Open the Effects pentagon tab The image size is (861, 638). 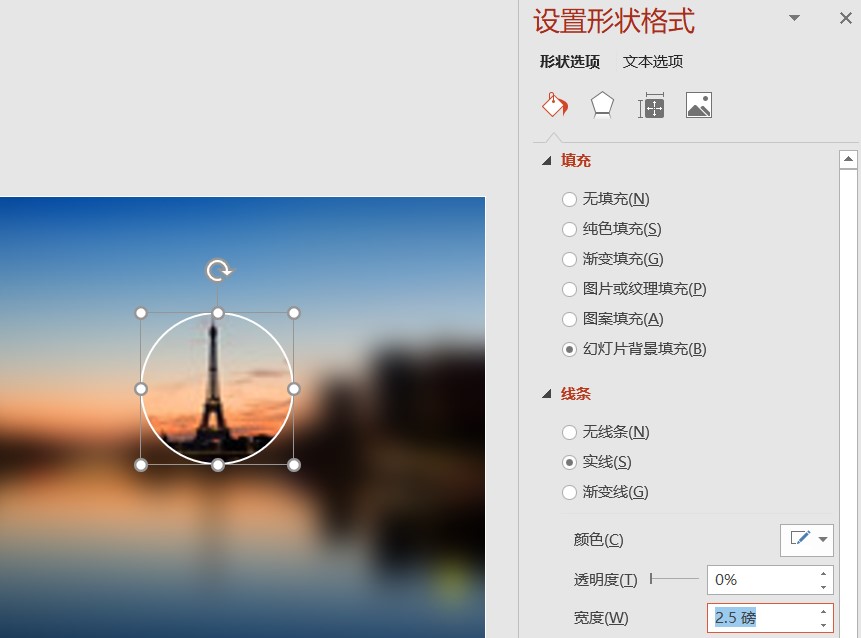[602, 105]
